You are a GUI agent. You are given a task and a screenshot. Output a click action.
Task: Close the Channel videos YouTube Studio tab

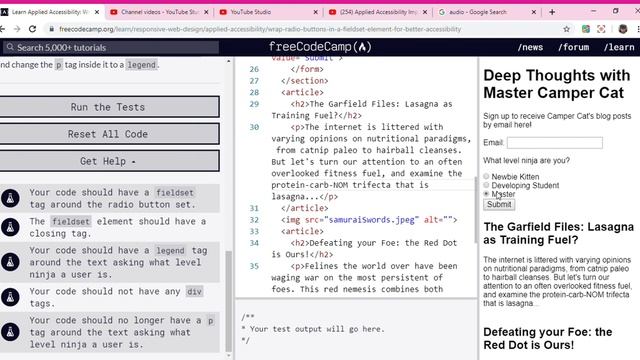pyautogui.click(x=206, y=12)
